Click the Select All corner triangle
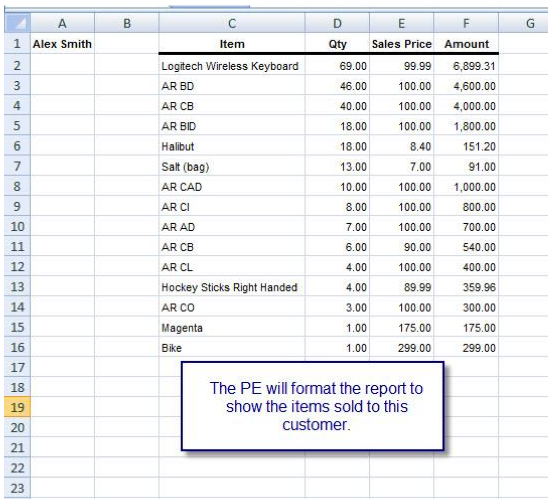Image resolution: width=552 pixels, height=503 pixels. (x=18, y=23)
